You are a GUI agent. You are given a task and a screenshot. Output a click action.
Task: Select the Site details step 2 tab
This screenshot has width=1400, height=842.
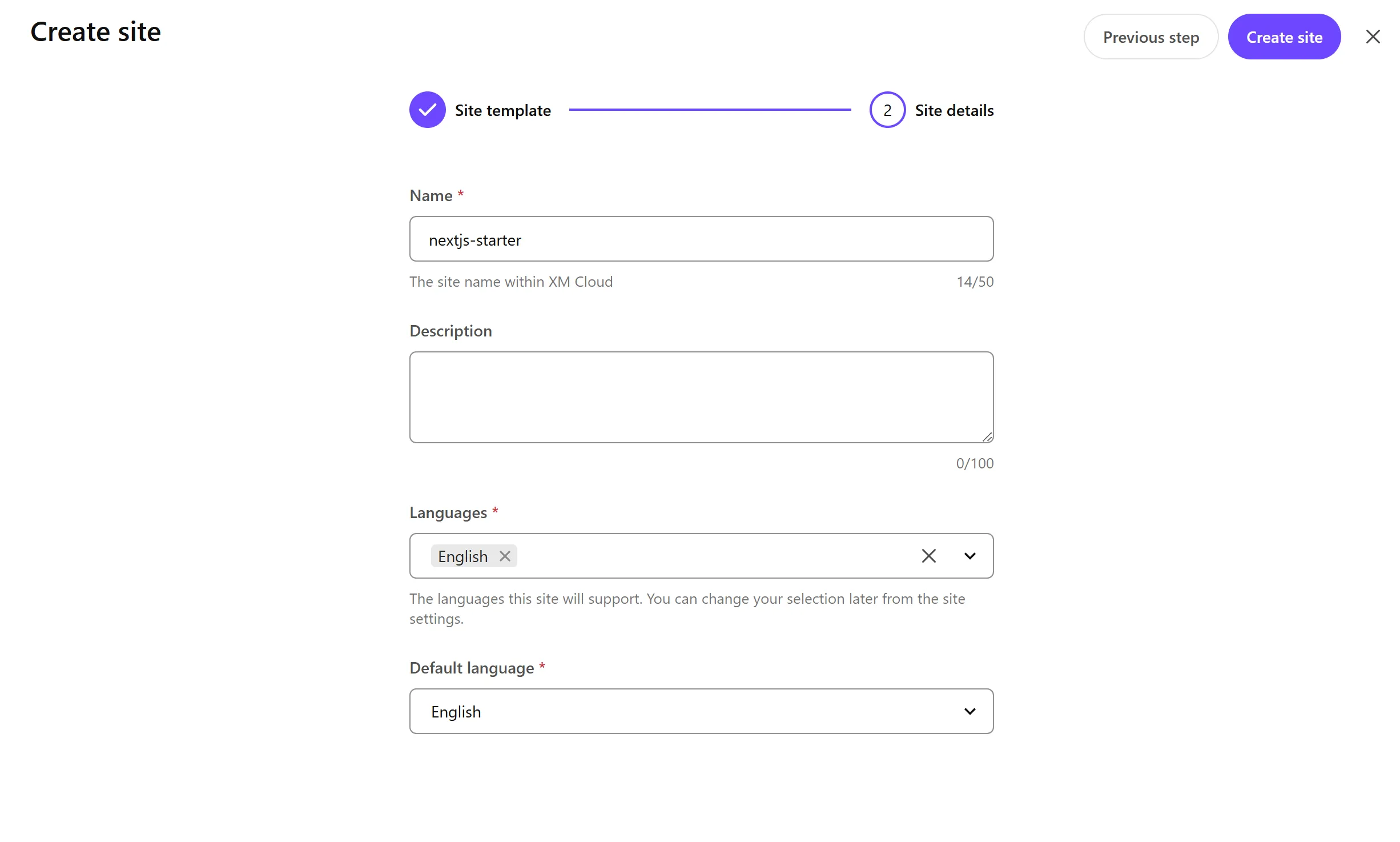point(930,110)
